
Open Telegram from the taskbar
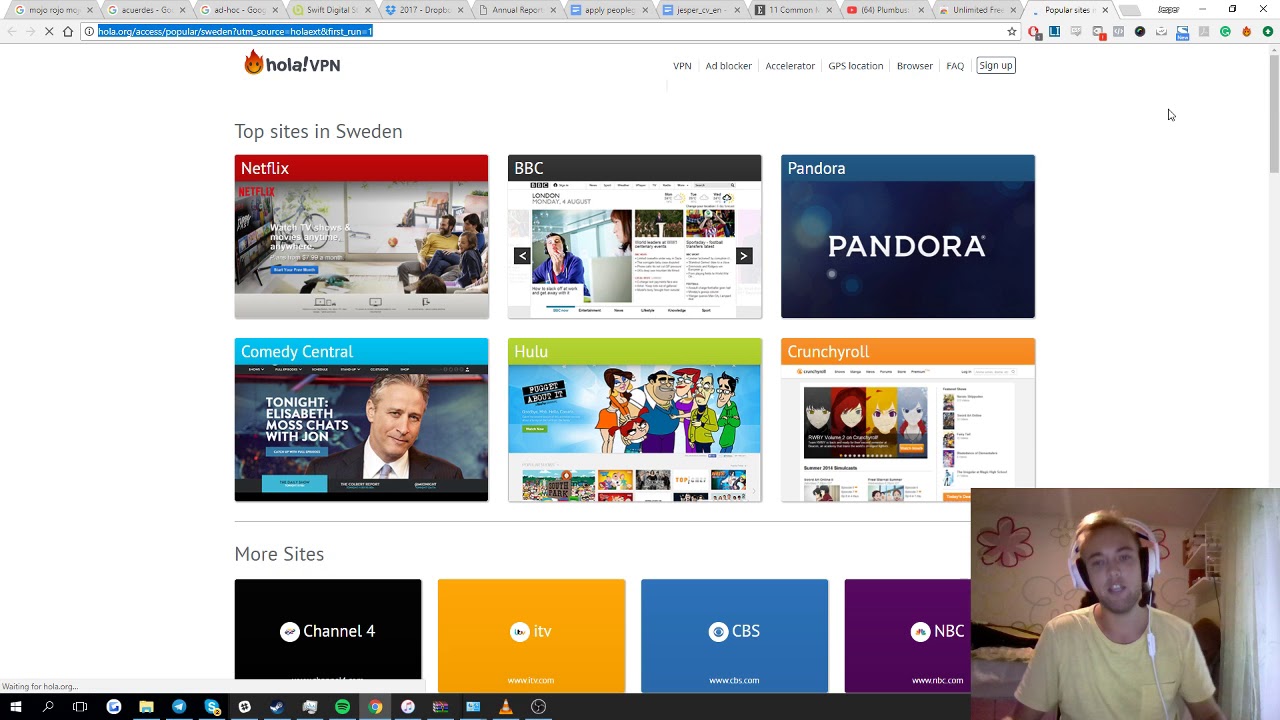coord(179,707)
